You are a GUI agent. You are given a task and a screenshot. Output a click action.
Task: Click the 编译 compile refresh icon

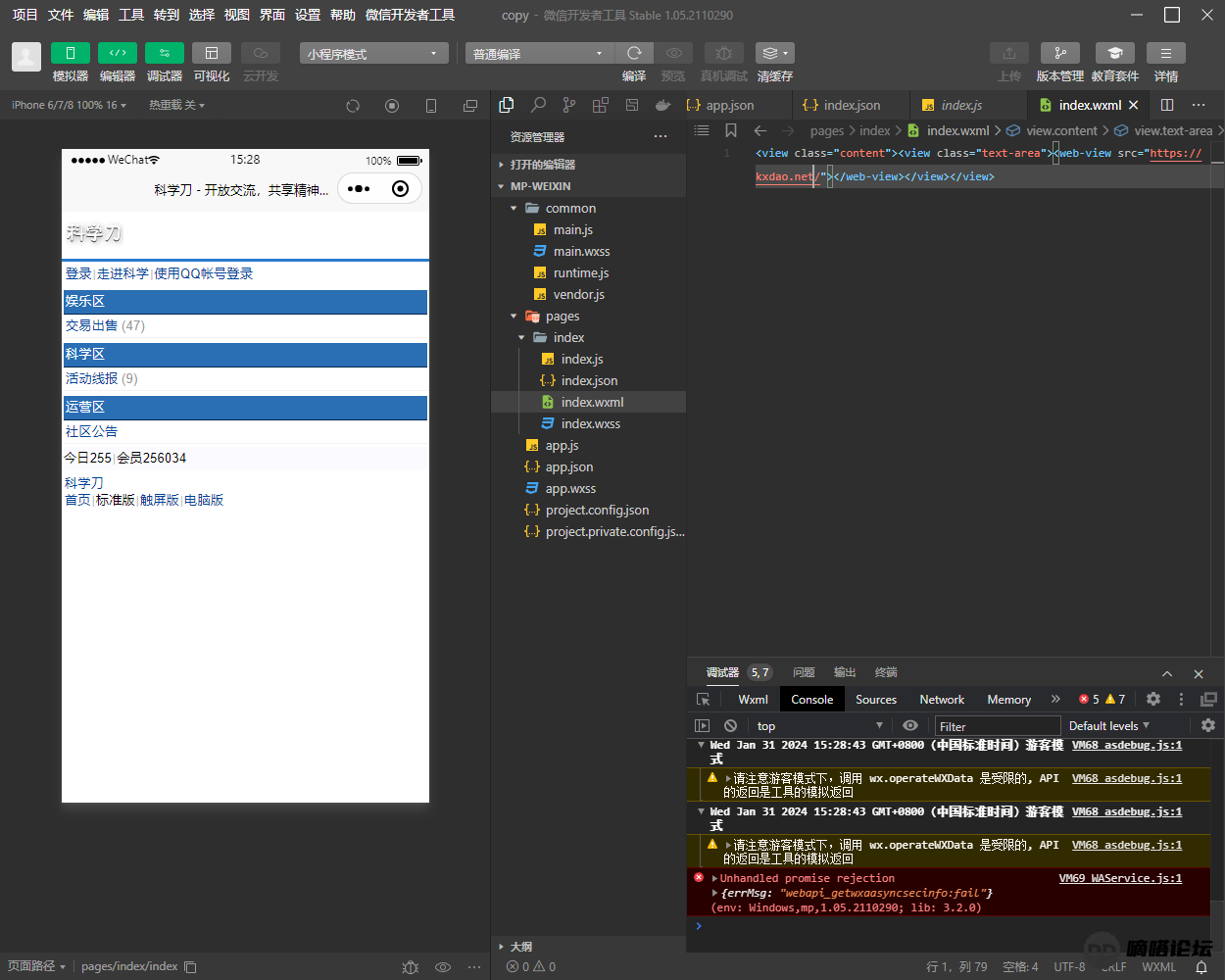coord(634,53)
